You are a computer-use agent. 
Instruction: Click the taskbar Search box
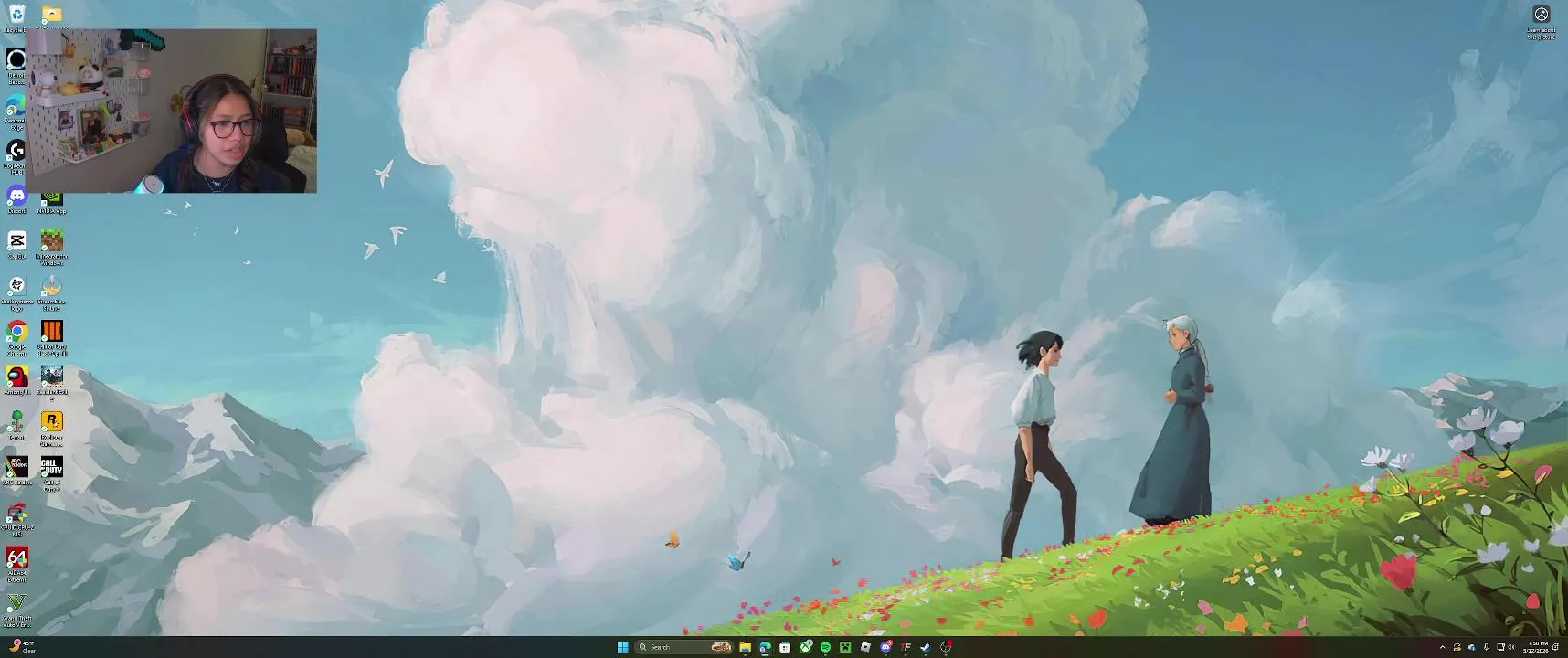684,647
